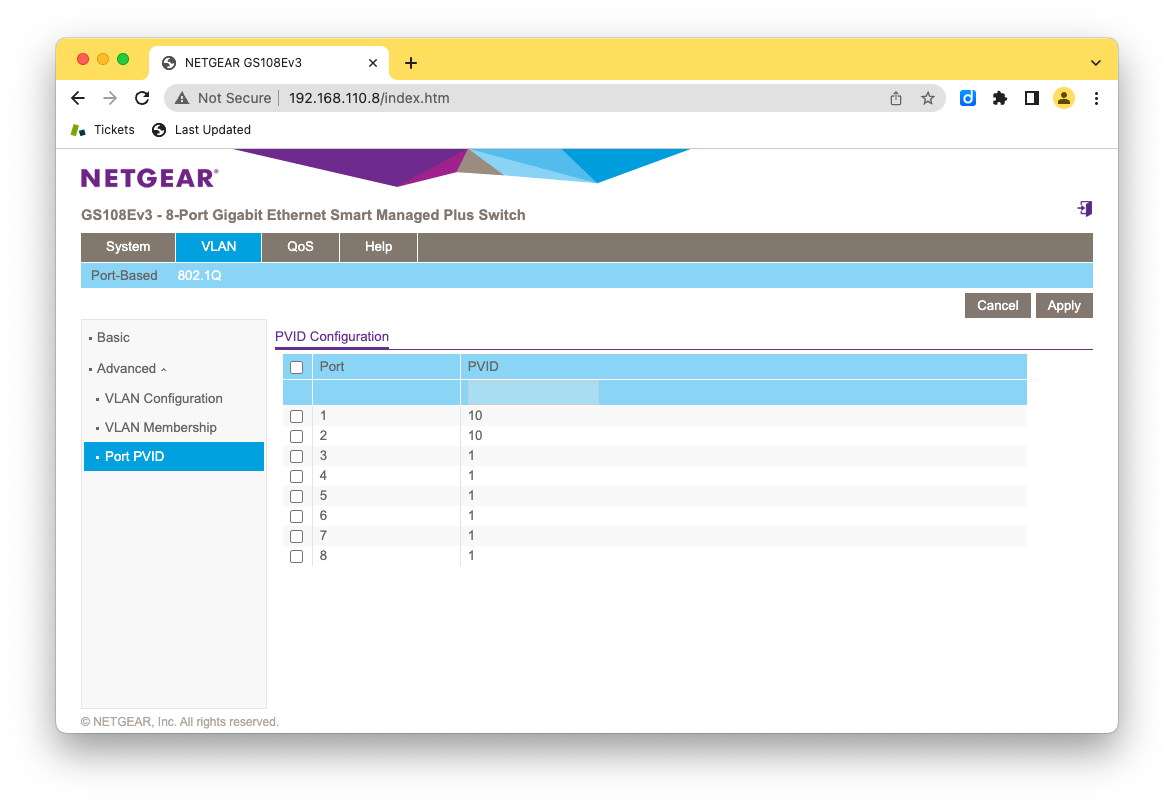The image size is (1174, 807).
Task: Check the checkbox for port 2
Action: point(296,436)
